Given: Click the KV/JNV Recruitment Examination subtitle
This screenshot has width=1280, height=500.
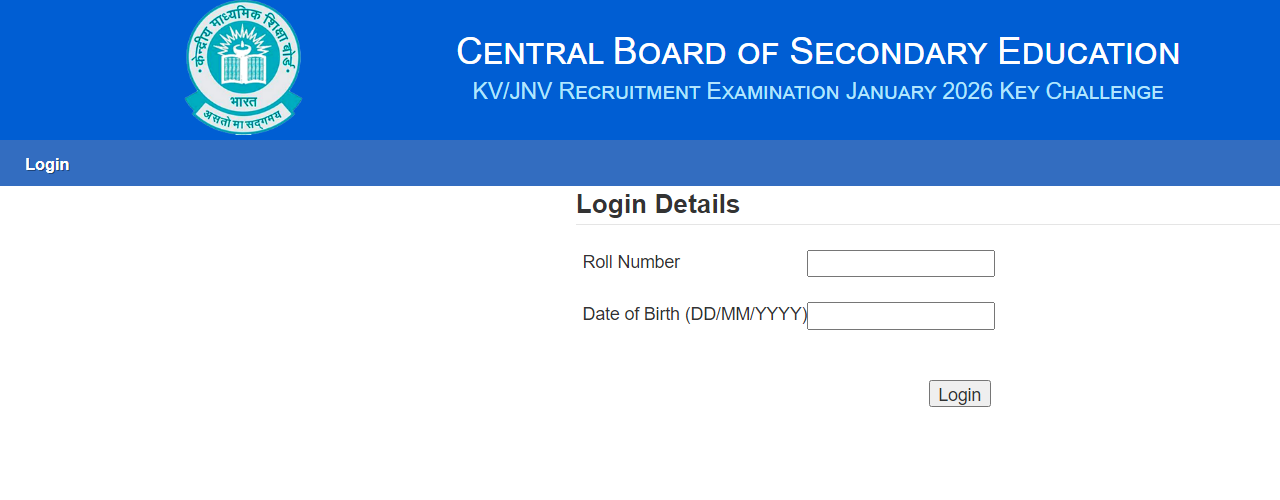Looking at the screenshot, I should 655,92.
